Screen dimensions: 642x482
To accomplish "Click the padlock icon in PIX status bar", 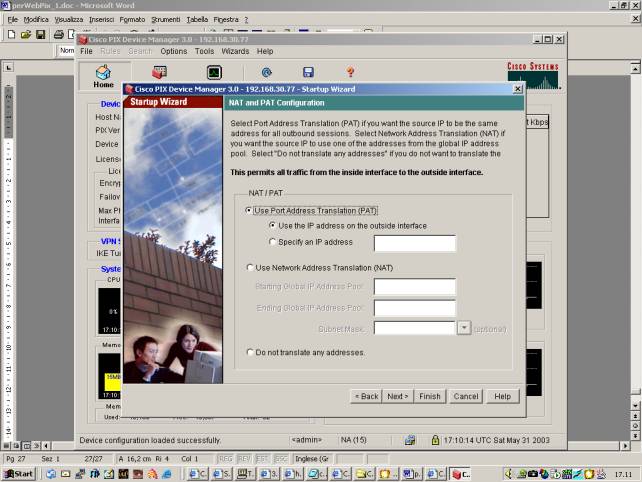I will [x=435, y=440].
